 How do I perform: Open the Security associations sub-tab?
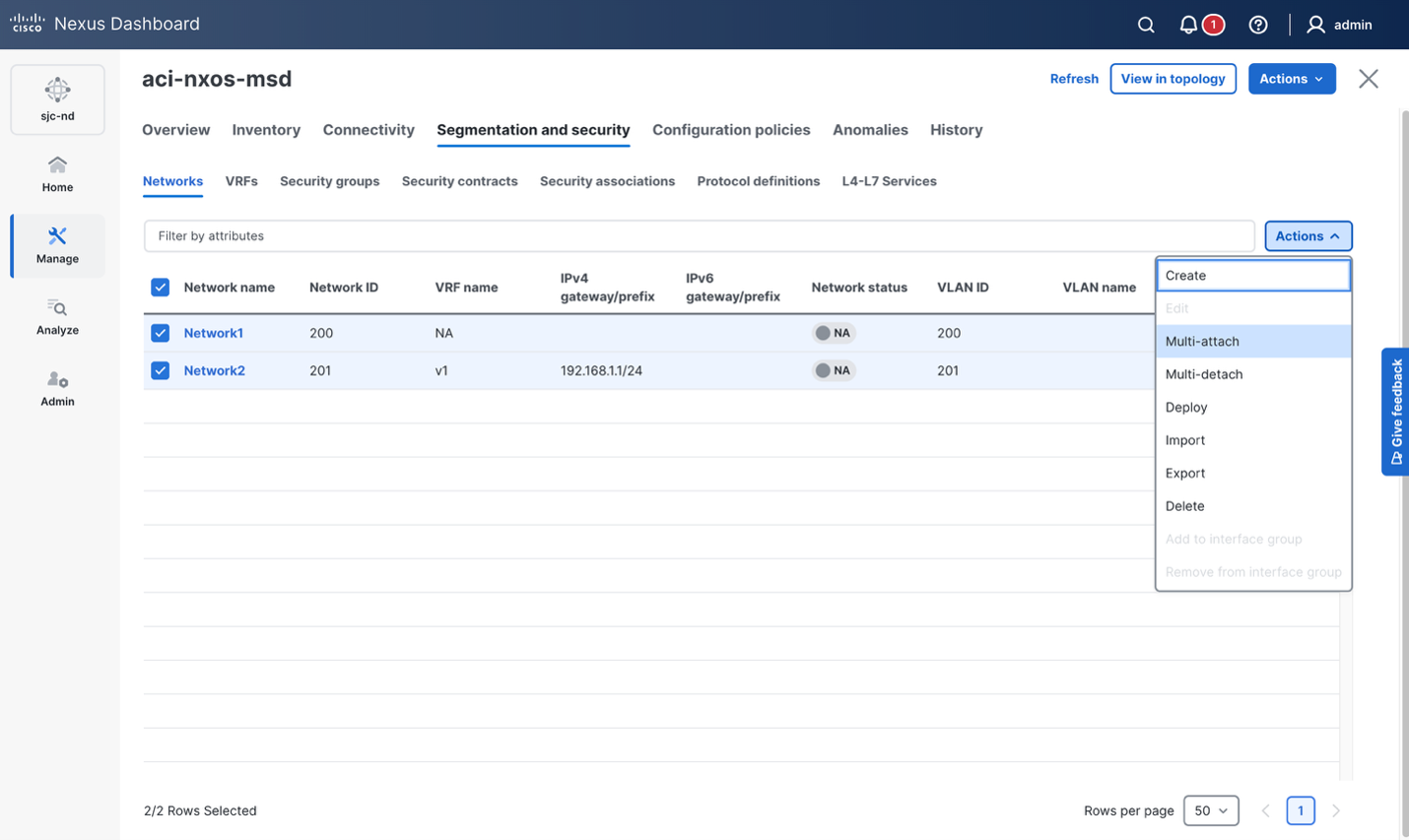607,181
